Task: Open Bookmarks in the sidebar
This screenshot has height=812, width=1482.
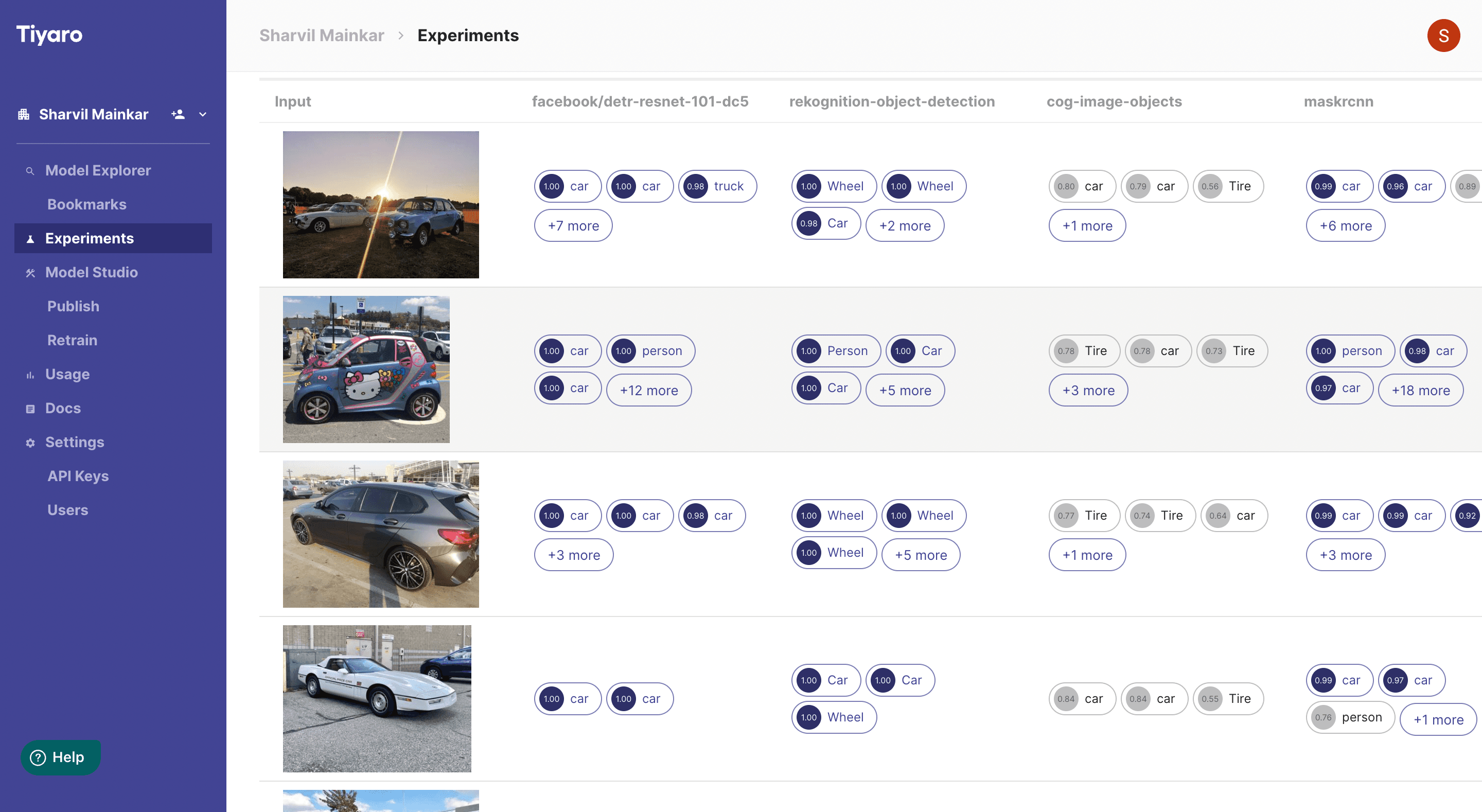Action: tap(87, 204)
